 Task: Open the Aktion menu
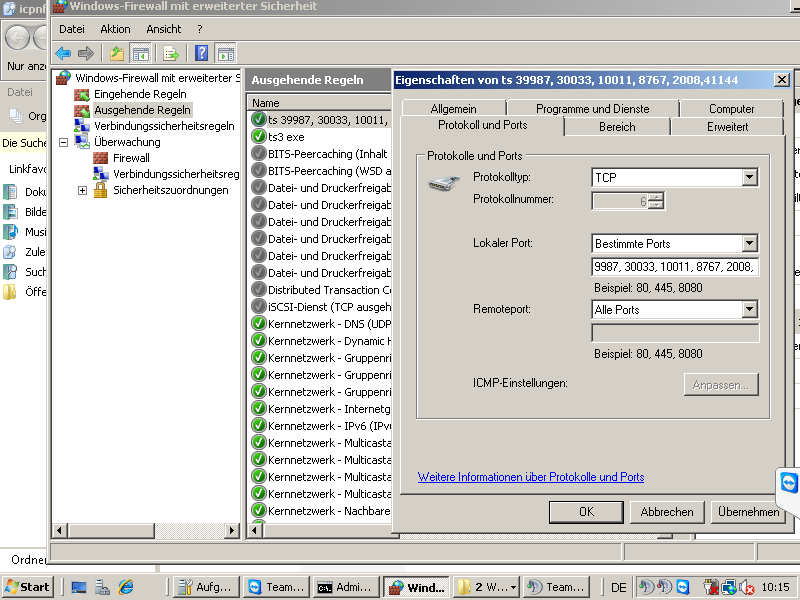[x=115, y=29]
